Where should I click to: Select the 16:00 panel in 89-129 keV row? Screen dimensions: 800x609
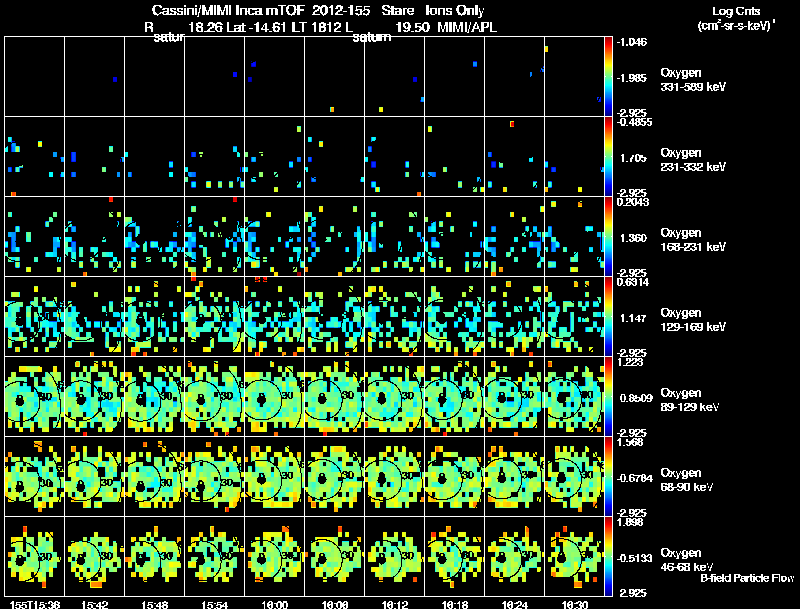tap(274, 396)
